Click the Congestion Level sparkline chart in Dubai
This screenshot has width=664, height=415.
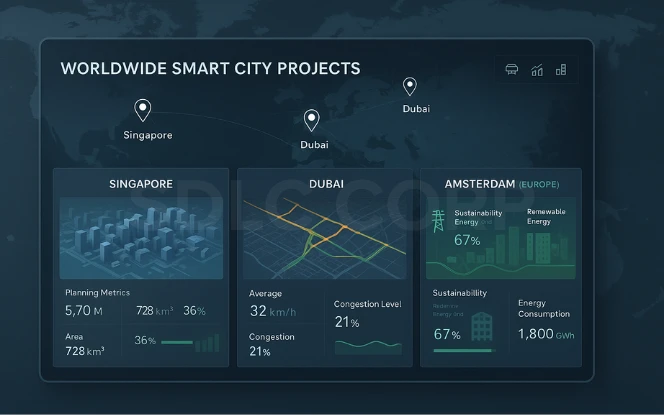[368, 347]
